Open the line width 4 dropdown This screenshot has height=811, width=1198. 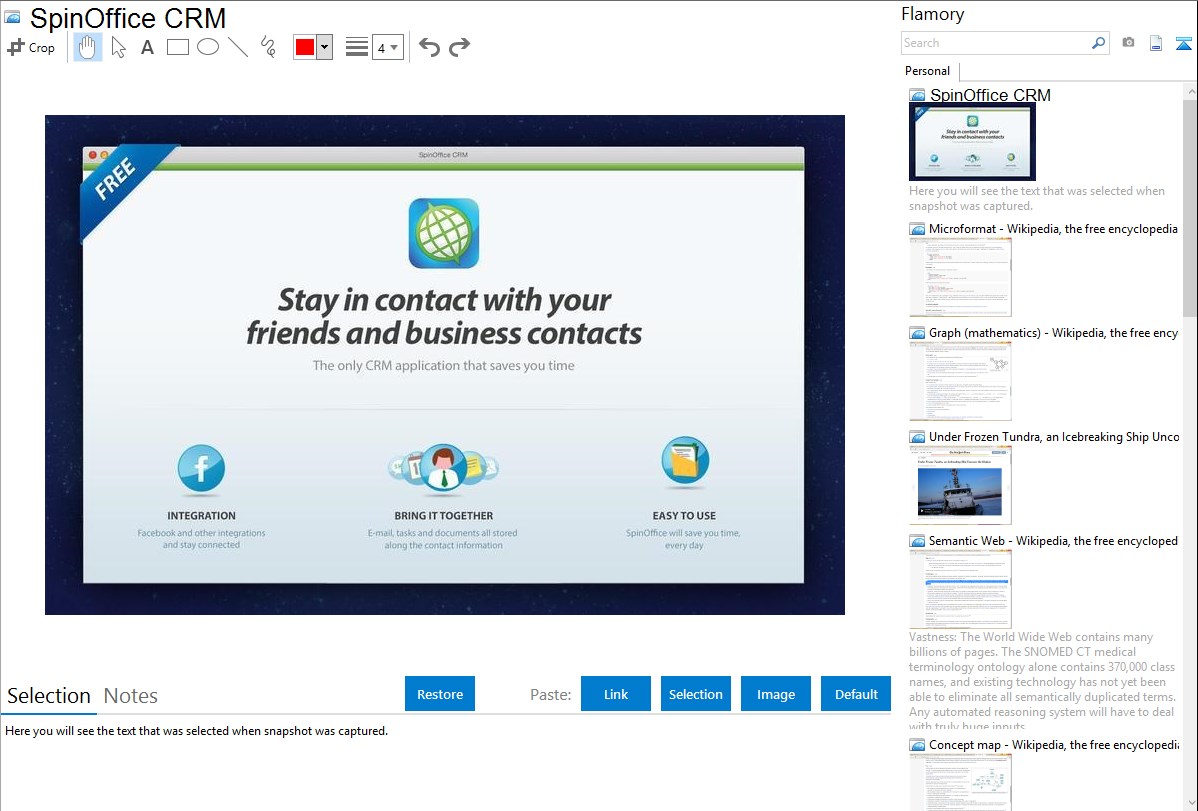[388, 47]
